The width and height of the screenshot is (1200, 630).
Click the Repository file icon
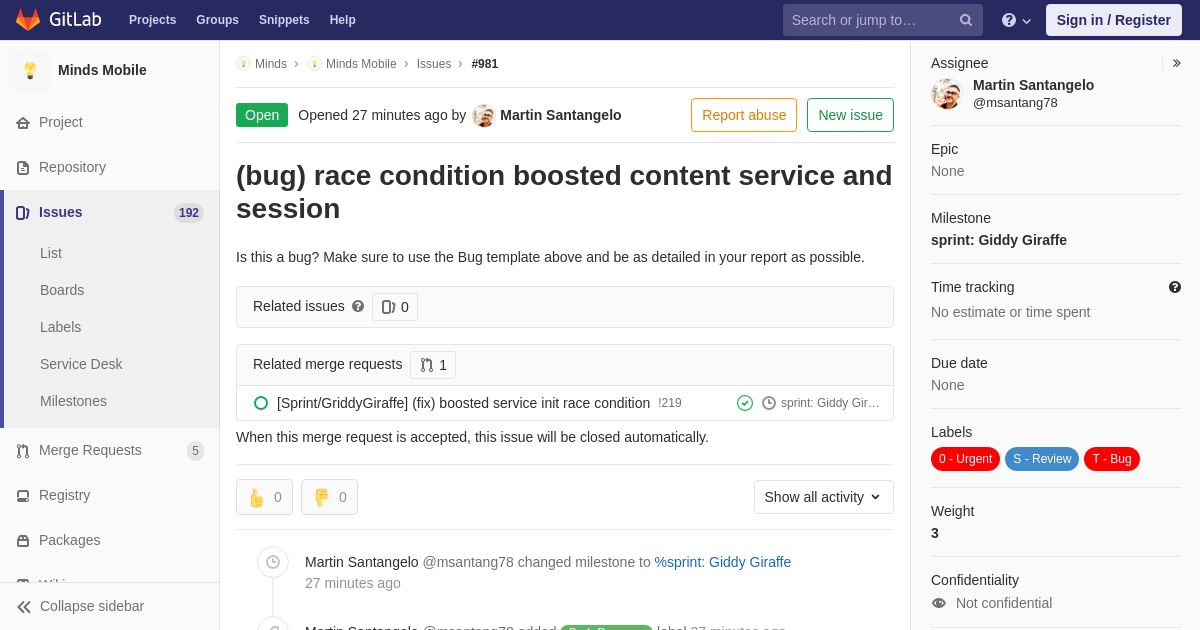click(23, 168)
